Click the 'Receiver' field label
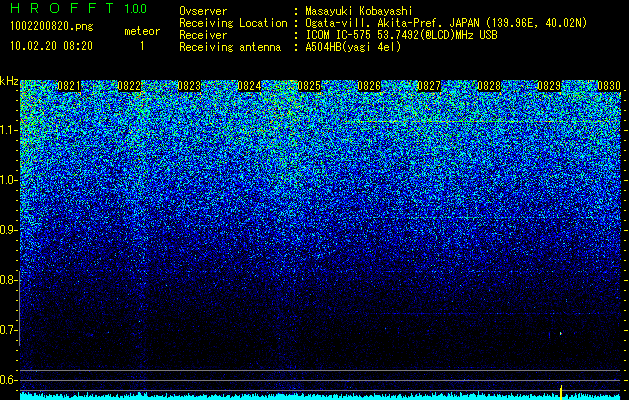This screenshot has width=629, height=400. point(203,35)
